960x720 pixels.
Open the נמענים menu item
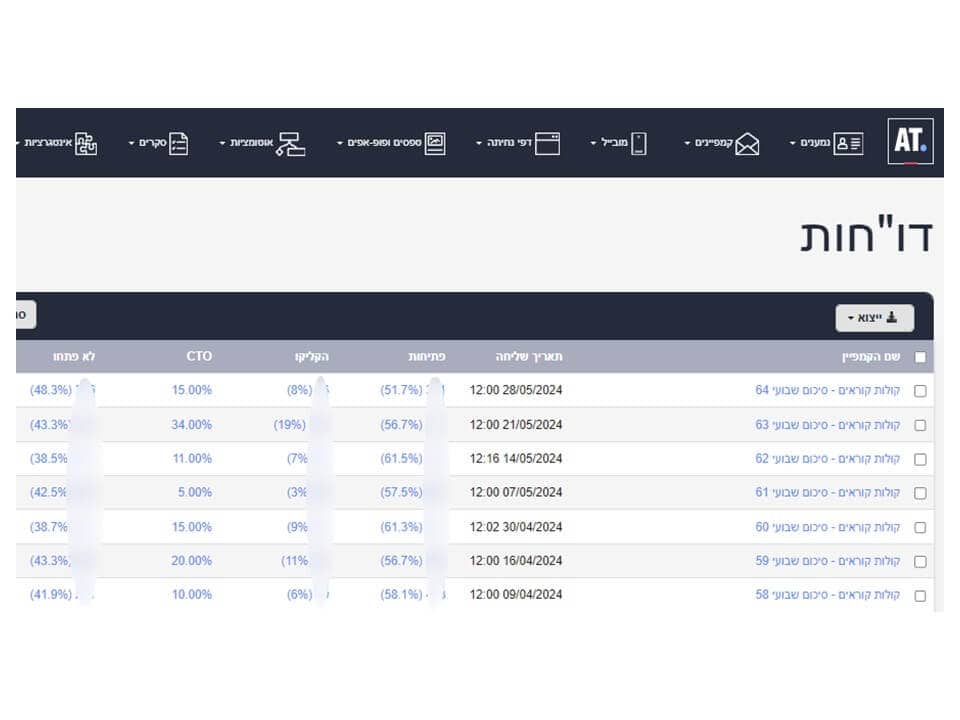click(815, 143)
